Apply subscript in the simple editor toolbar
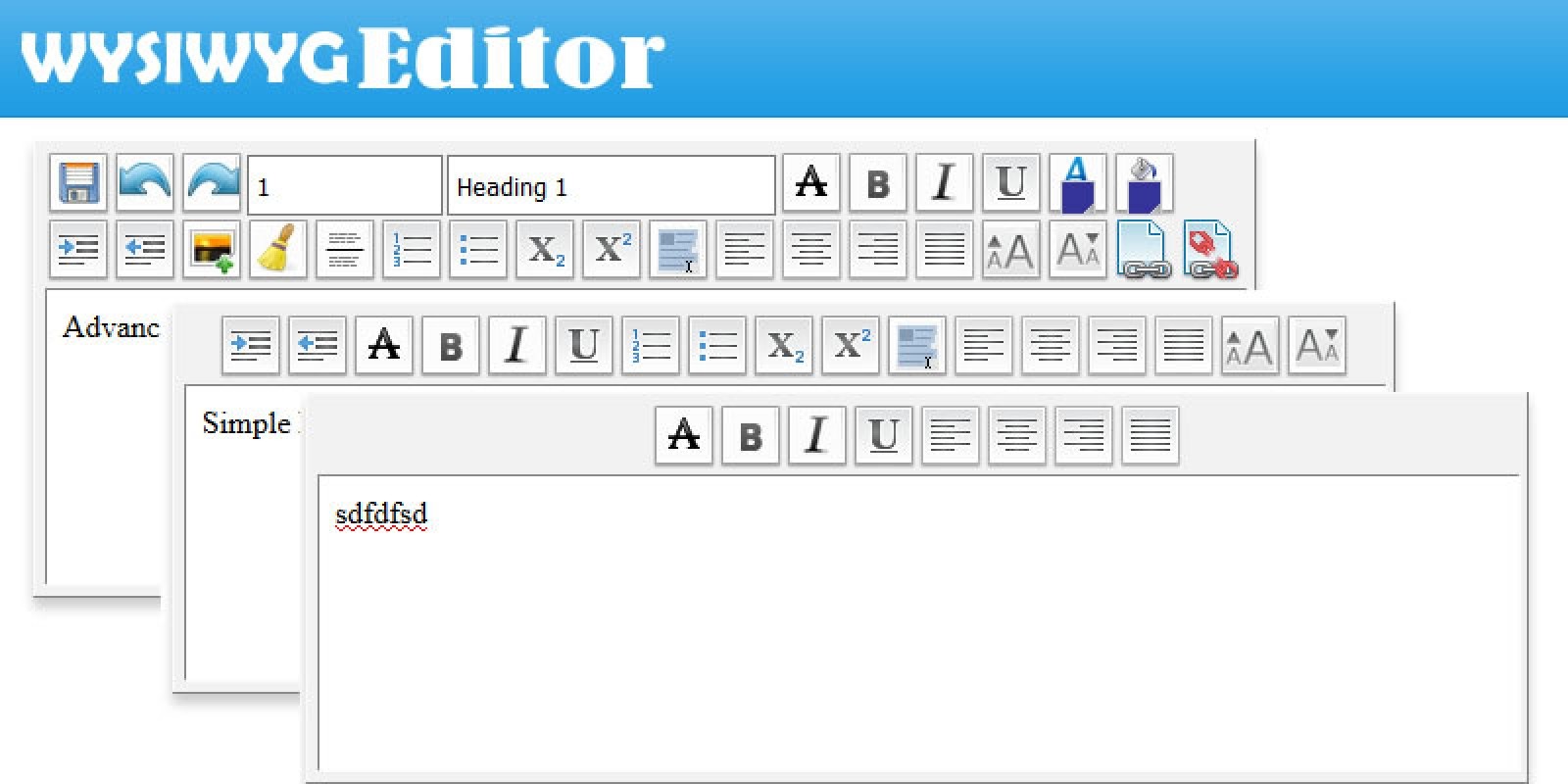The image size is (1568, 784). pos(784,345)
